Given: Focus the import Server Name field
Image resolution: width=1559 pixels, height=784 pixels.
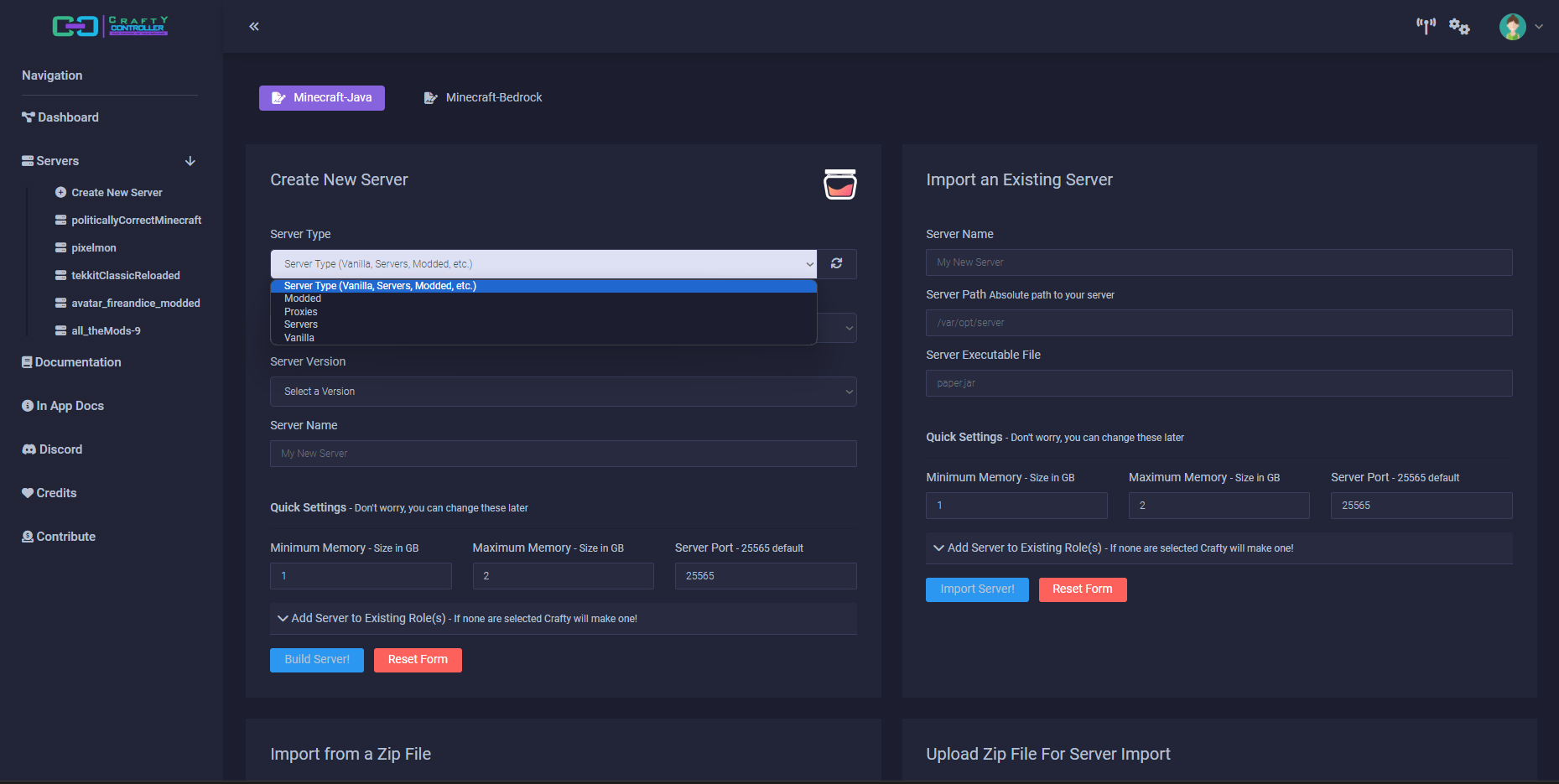Looking at the screenshot, I should [1219, 262].
